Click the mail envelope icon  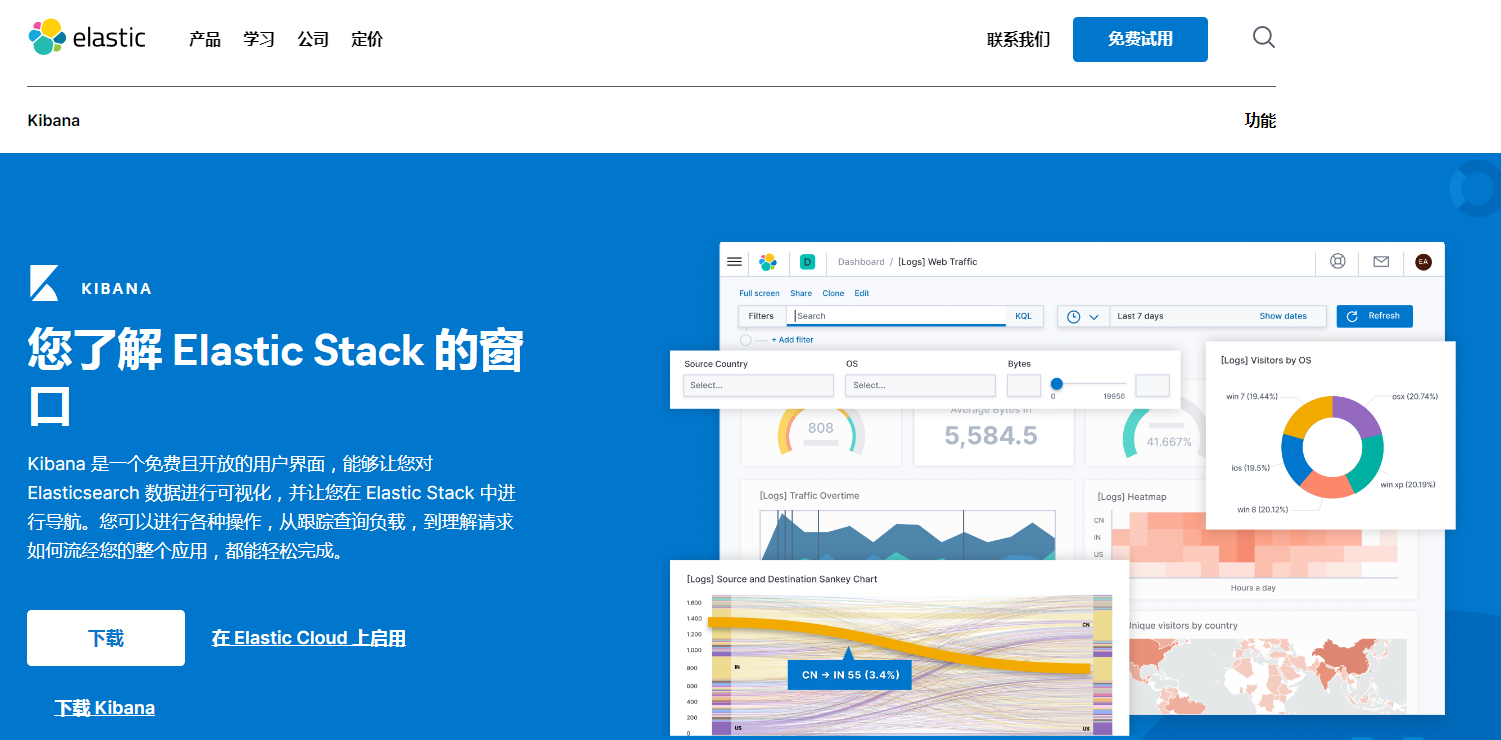pyautogui.click(x=1381, y=261)
